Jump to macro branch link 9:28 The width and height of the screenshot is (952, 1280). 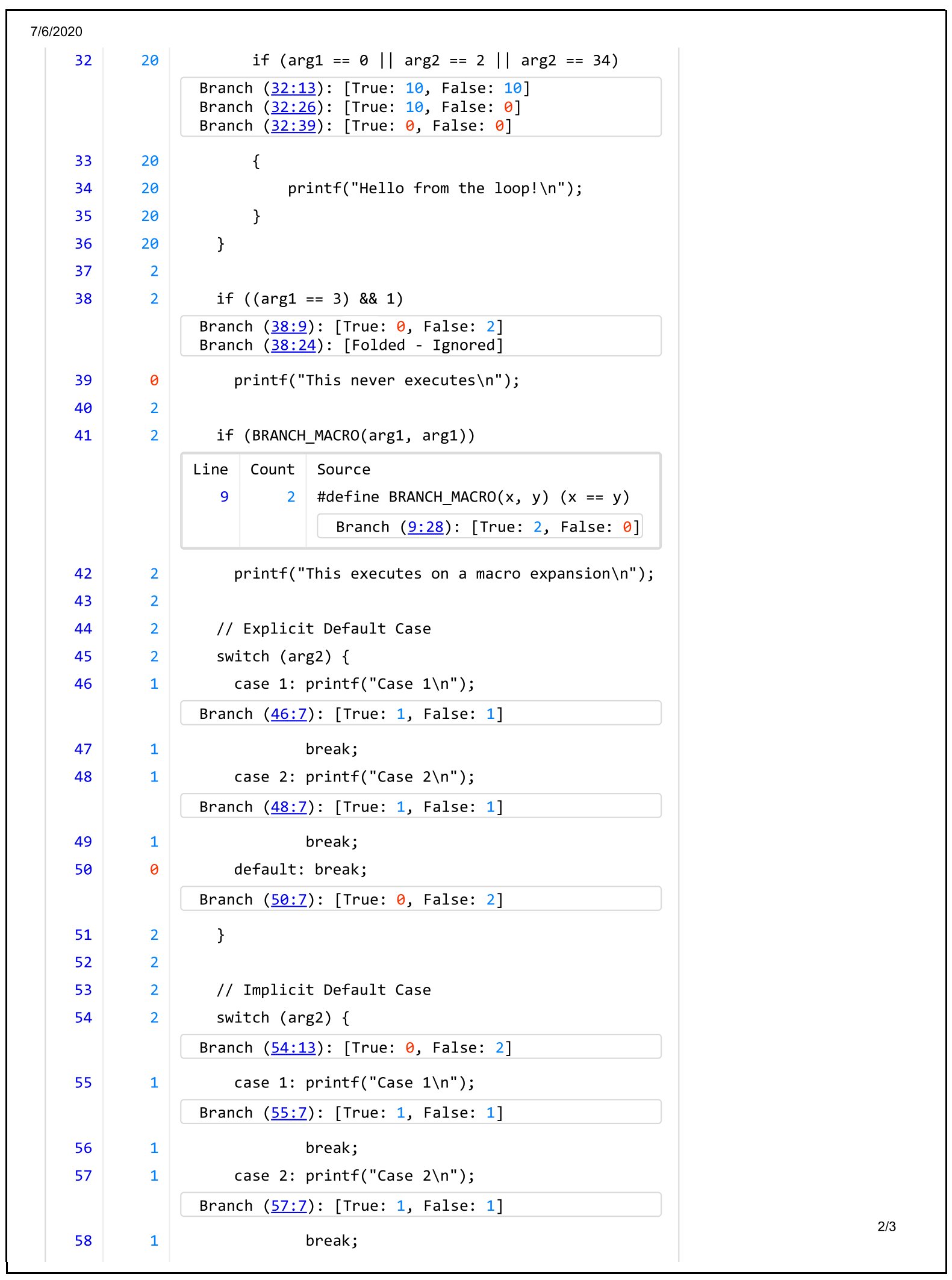click(425, 527)
